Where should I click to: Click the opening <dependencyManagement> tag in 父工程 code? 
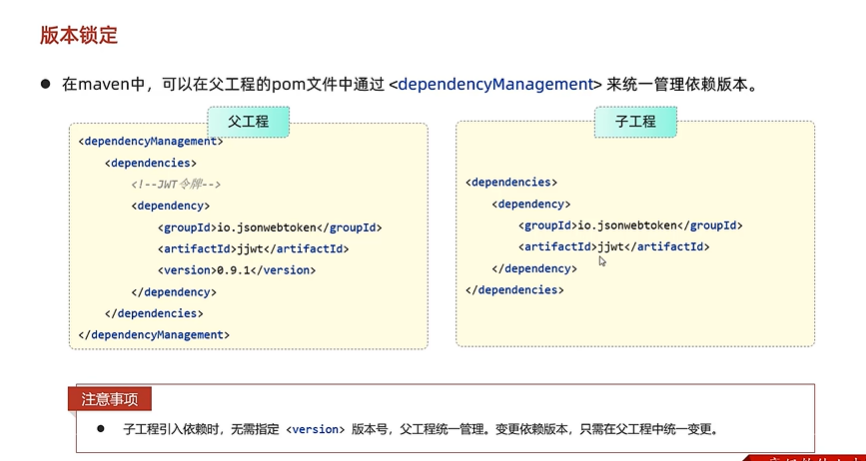point(151,141)
